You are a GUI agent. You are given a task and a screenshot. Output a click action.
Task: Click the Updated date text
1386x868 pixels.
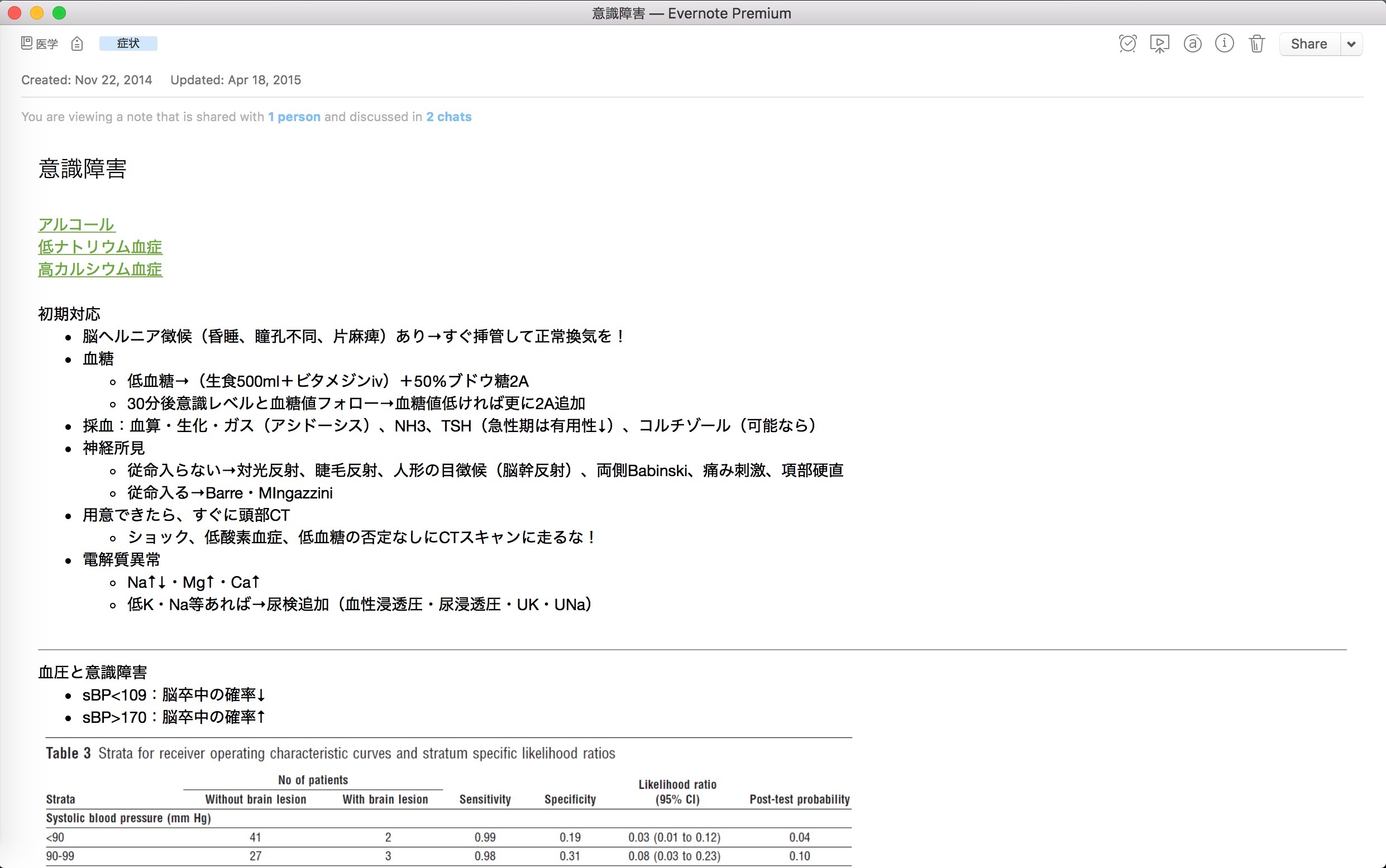click(x=236, y=80)
